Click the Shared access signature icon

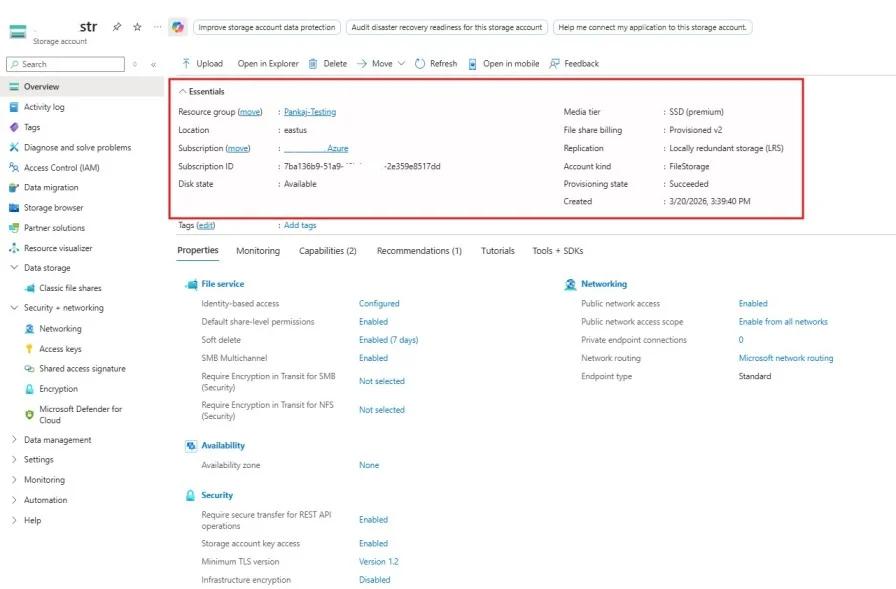pos(30,368)
